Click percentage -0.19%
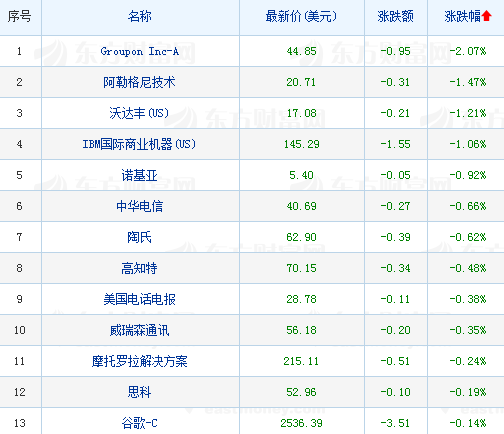 click(468, 392)
